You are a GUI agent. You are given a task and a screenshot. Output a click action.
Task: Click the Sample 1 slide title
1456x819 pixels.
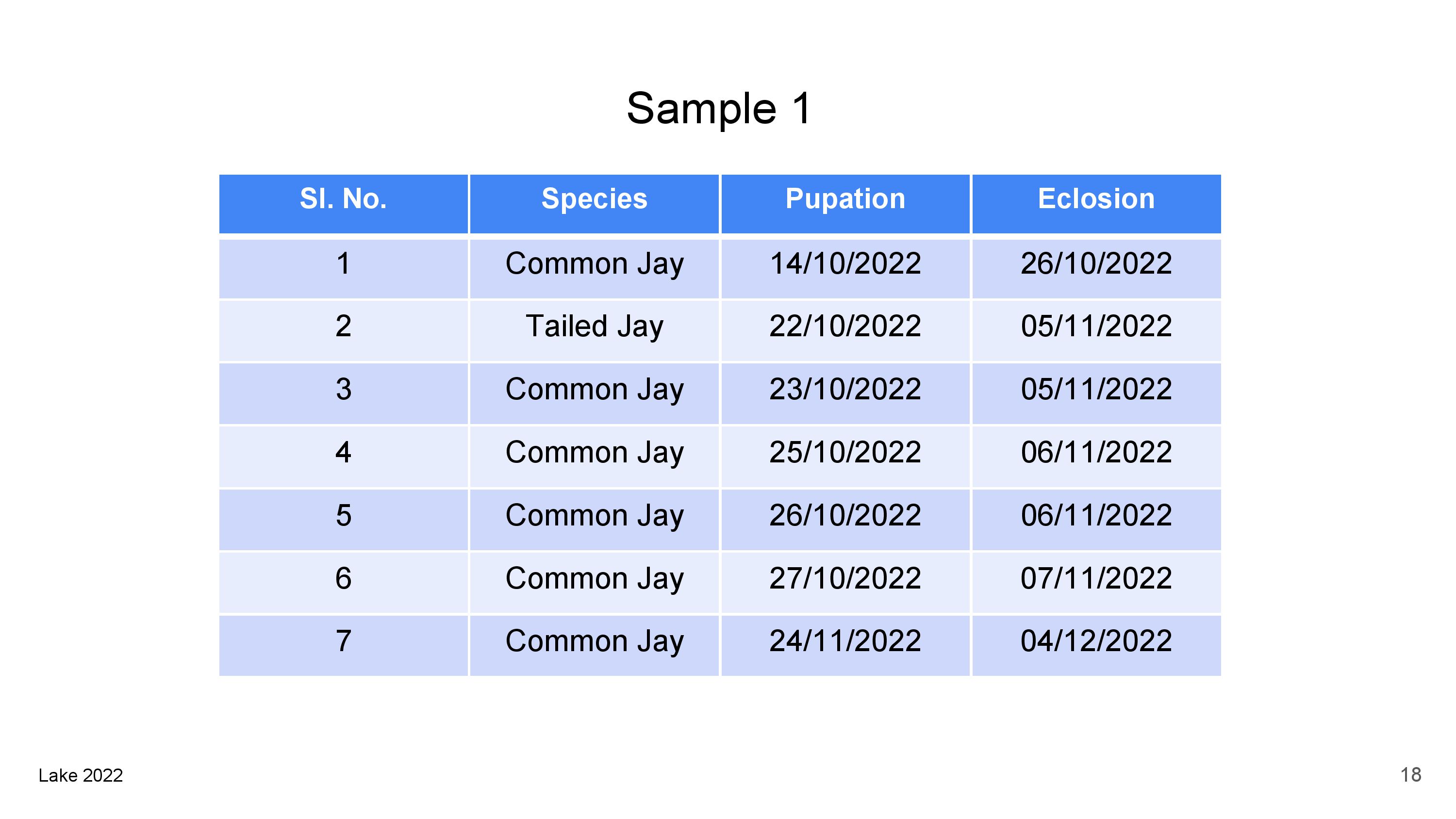click(719, 108)
